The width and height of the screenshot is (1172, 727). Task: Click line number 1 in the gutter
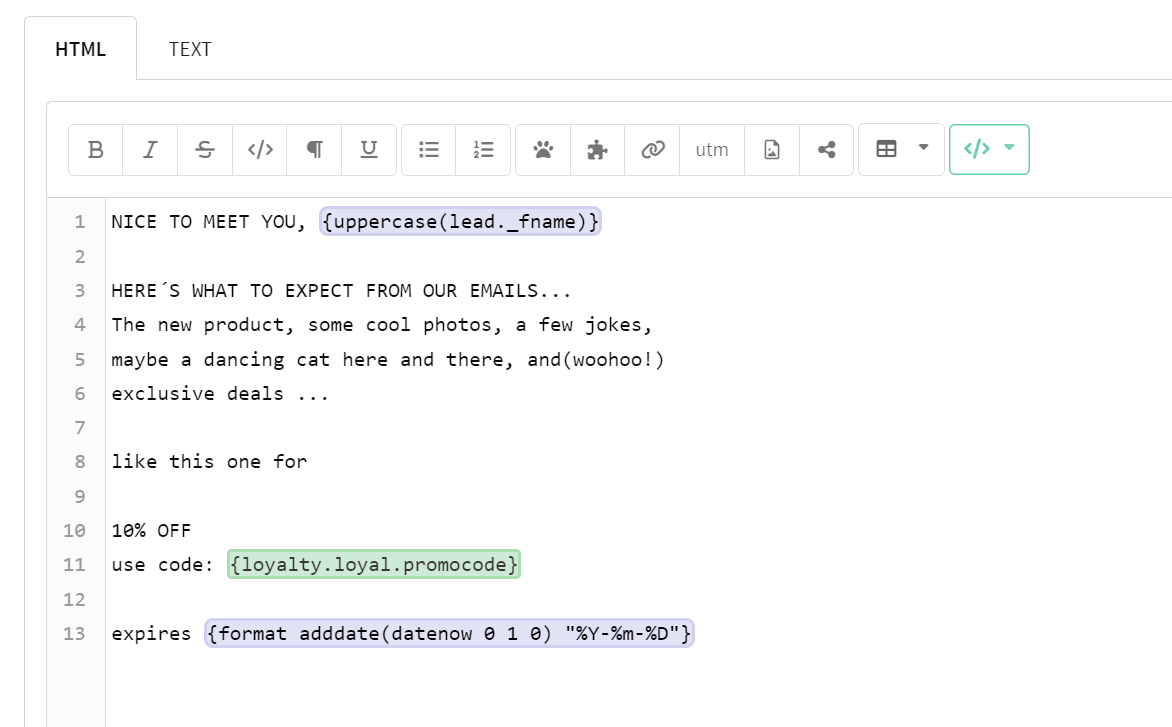click(80, 222)
